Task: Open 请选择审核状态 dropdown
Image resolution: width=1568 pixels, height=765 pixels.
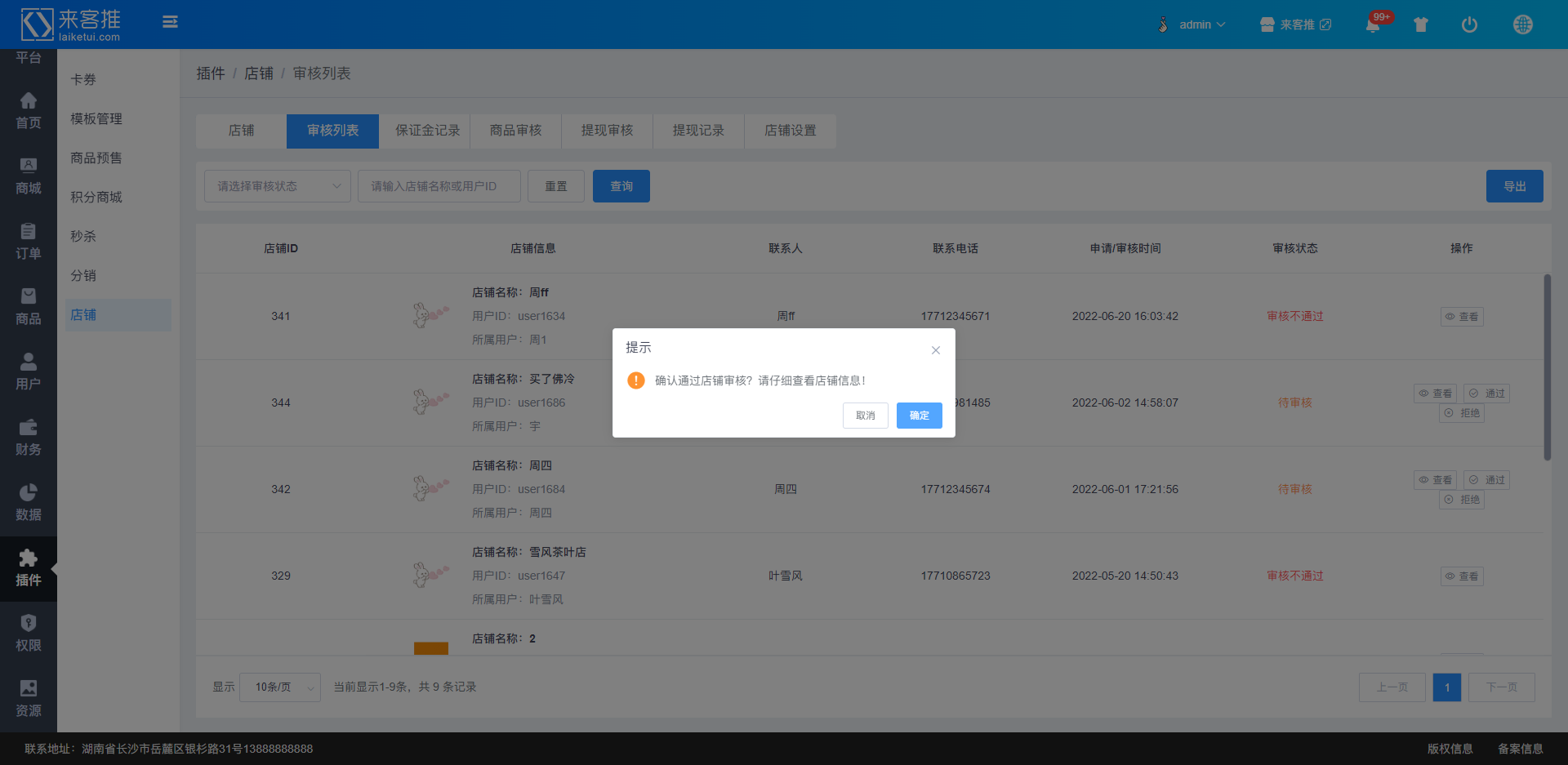Action: click(278, 186)
